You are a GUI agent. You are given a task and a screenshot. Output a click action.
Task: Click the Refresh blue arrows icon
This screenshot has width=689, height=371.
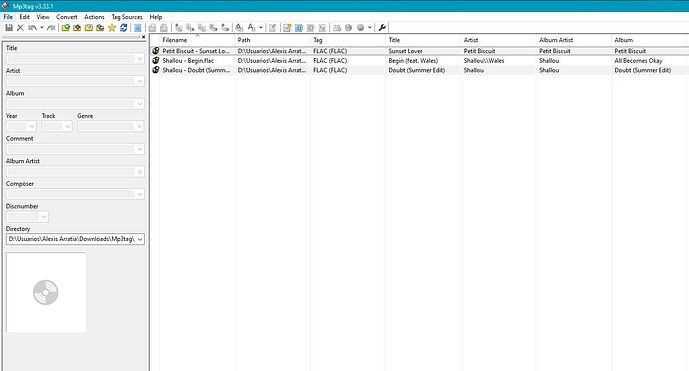pos(123,28)
